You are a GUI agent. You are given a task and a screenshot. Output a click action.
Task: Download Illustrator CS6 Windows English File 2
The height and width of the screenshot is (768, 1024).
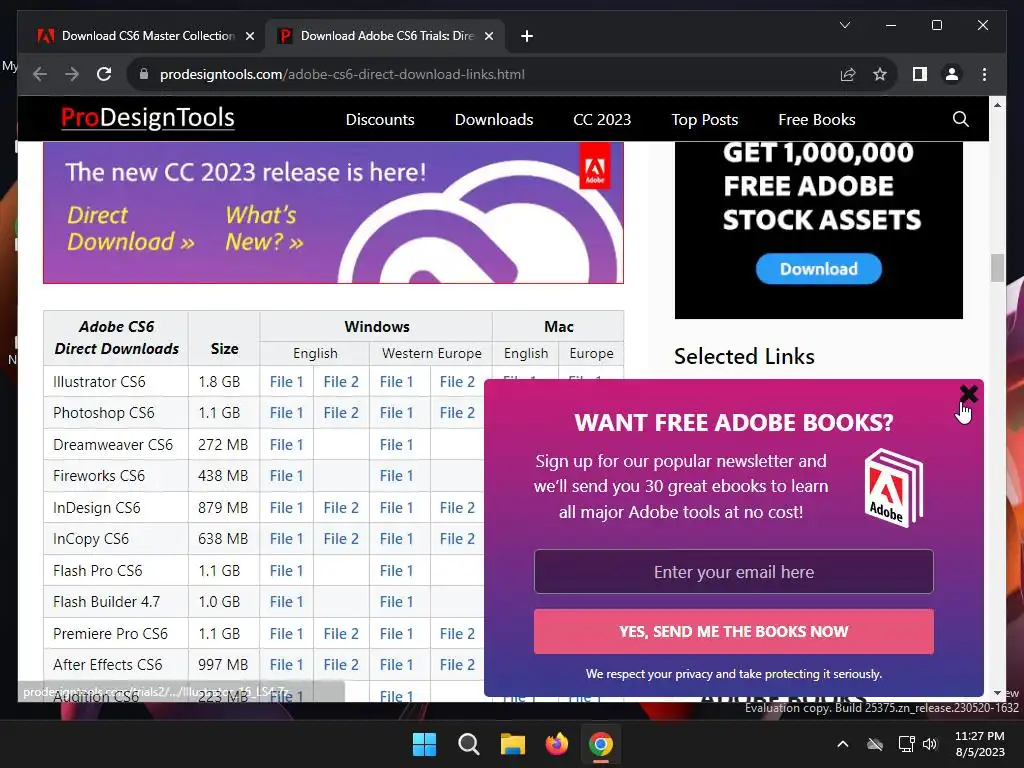click(341, 381)
